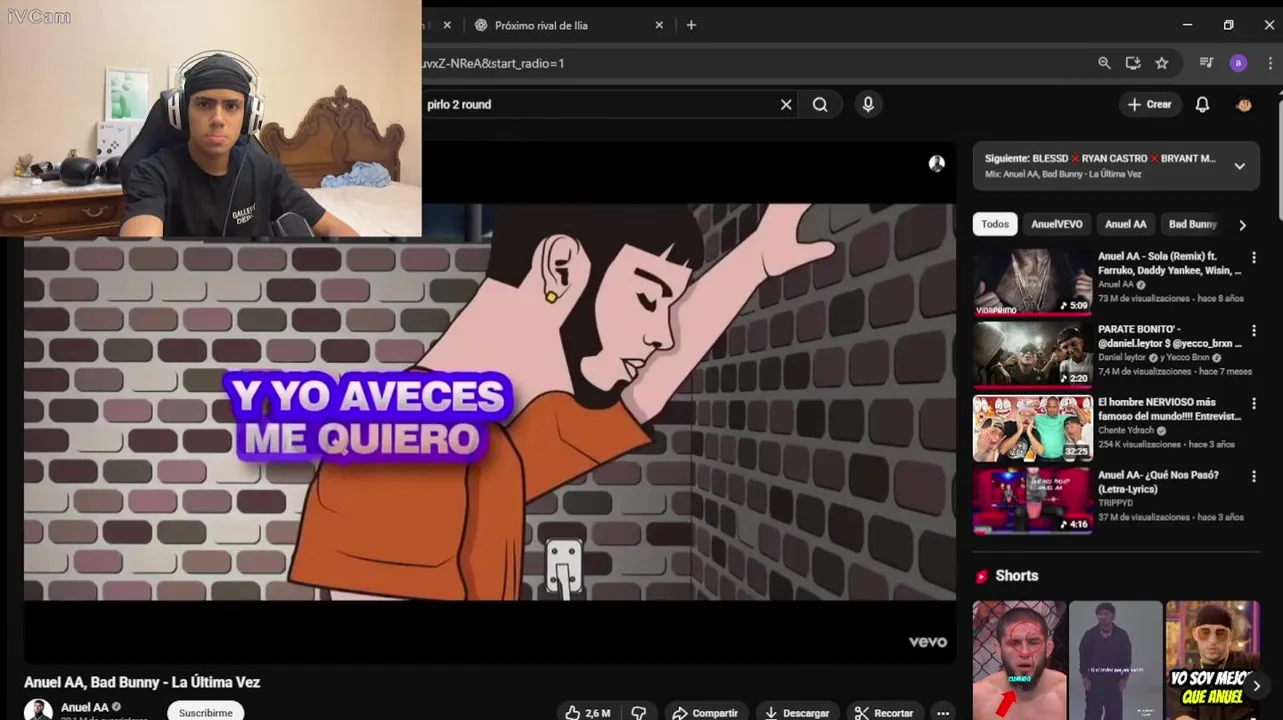This screenshot has height=720, width=1283.
Task: Open the YO SOY MEJOR QUE ANUEL Short
Action: pyautogui.click(x=1213, y=660)
